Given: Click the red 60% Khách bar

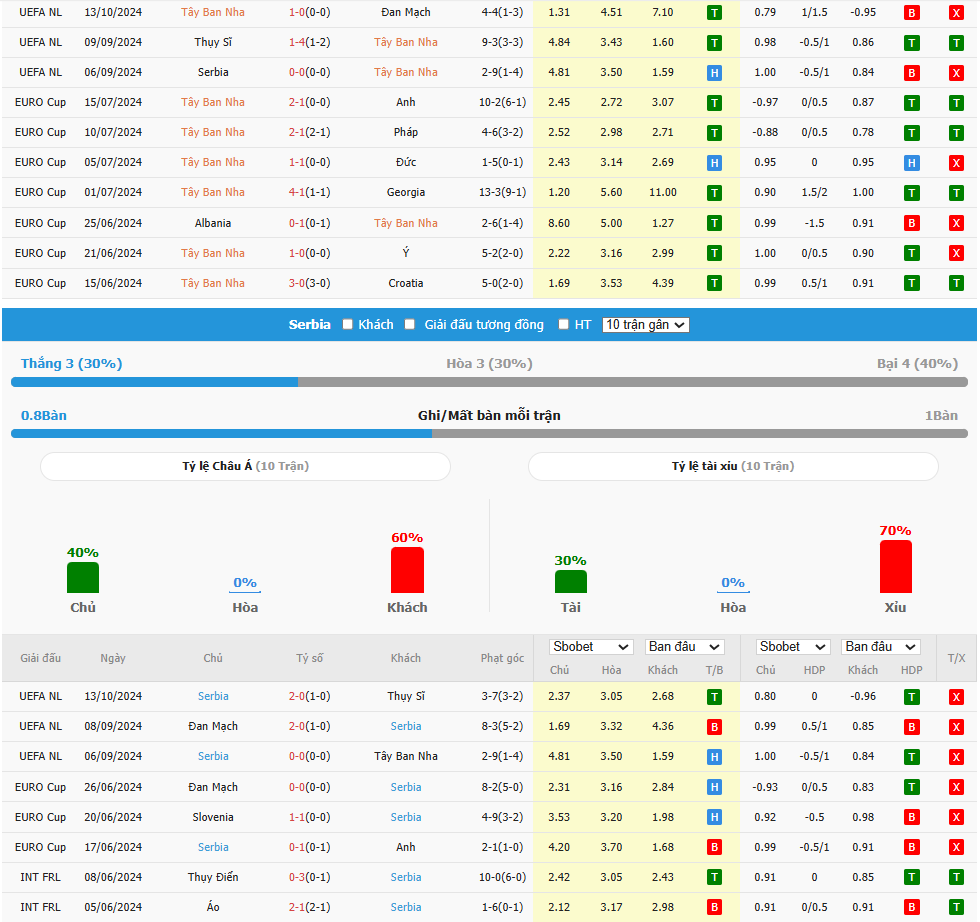Looking at the screenshot, I should coord(408,570).
